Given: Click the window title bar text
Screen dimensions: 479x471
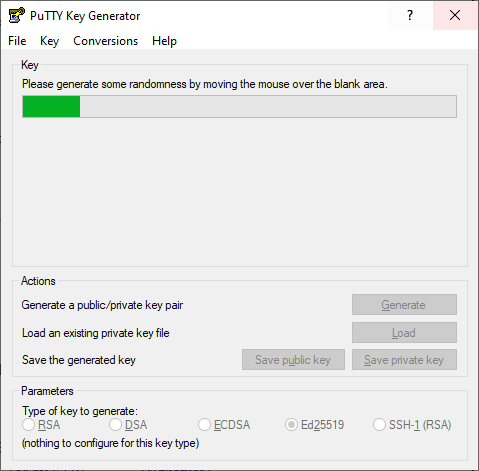Looking at the screenshot, I should coord(85,16).
